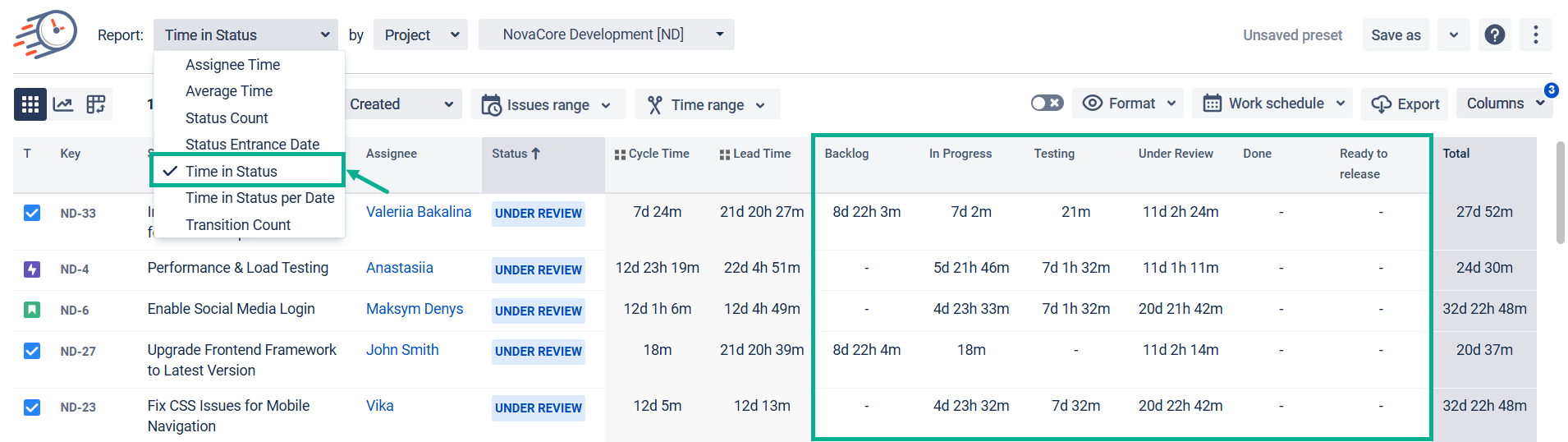
Task: Click the Save as button
Action: [1395, 35]
